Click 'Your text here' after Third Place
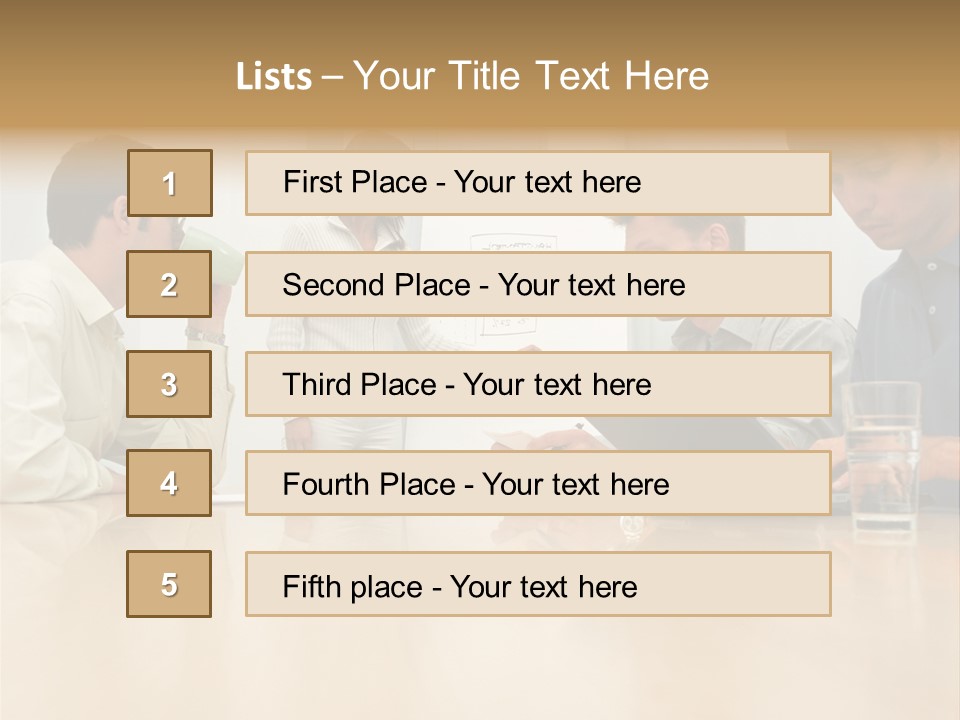Screen dimensions: 960x720 557,384
